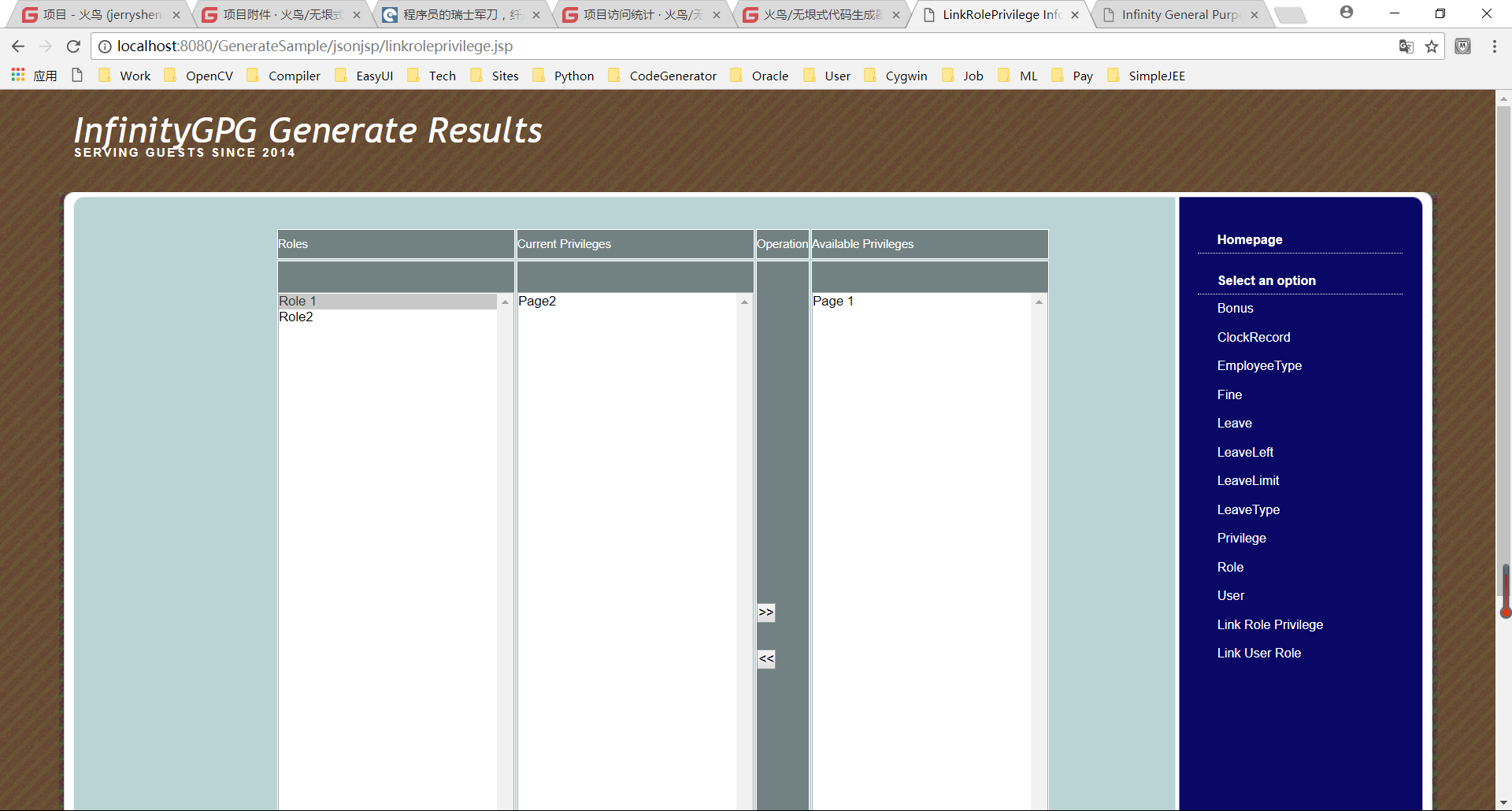Open the Link Role Privilege link

coord(1269,625)
